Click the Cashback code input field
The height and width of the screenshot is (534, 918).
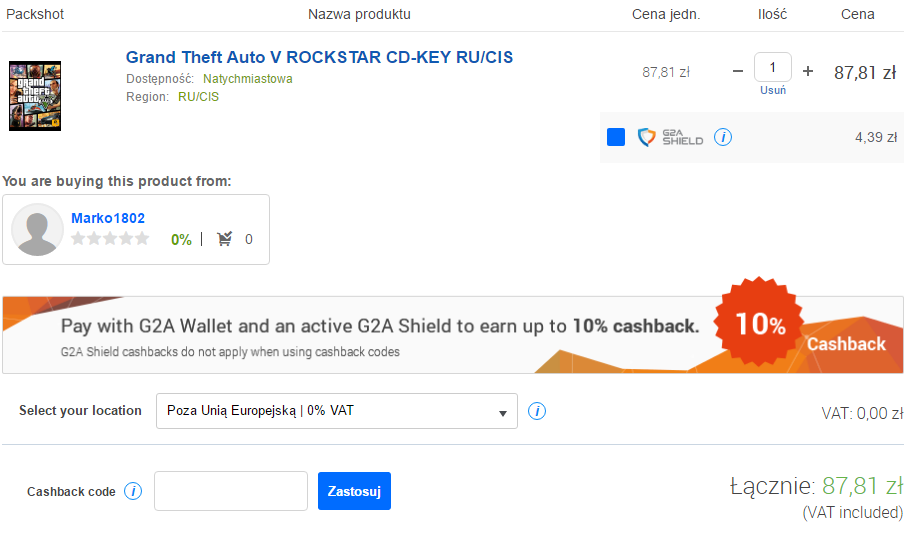click(x=231, y=491)
